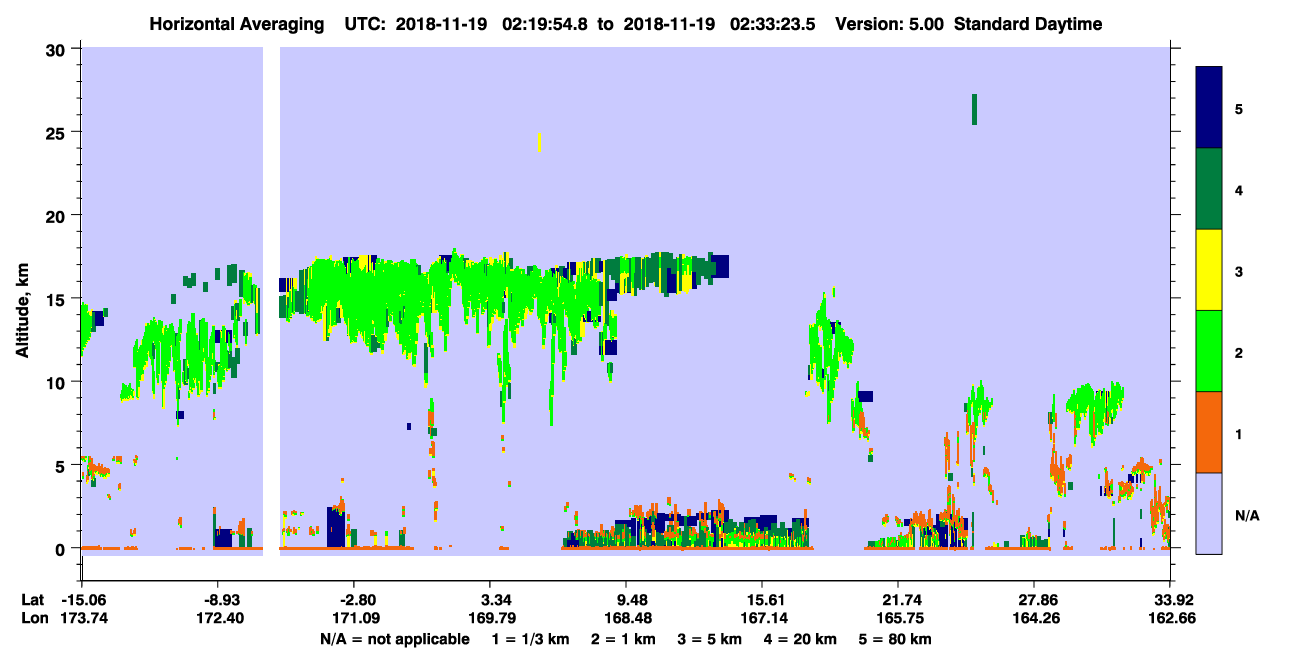The height and width of the screenshot is (667, 1300).
Task: Click the longitude value '172.40'
Action: click(222, 618)
